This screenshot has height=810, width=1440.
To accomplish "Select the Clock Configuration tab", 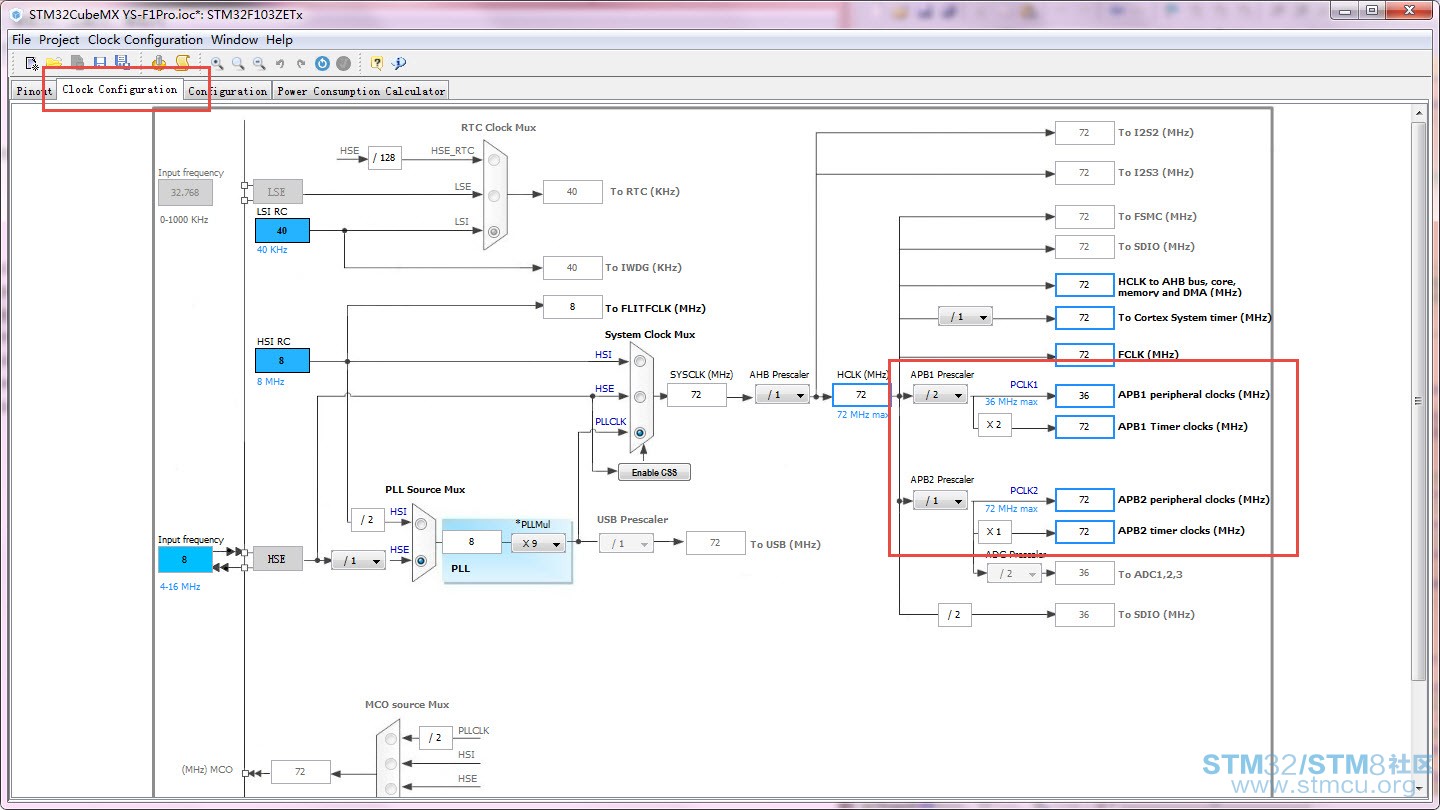I will coord(120,89).
